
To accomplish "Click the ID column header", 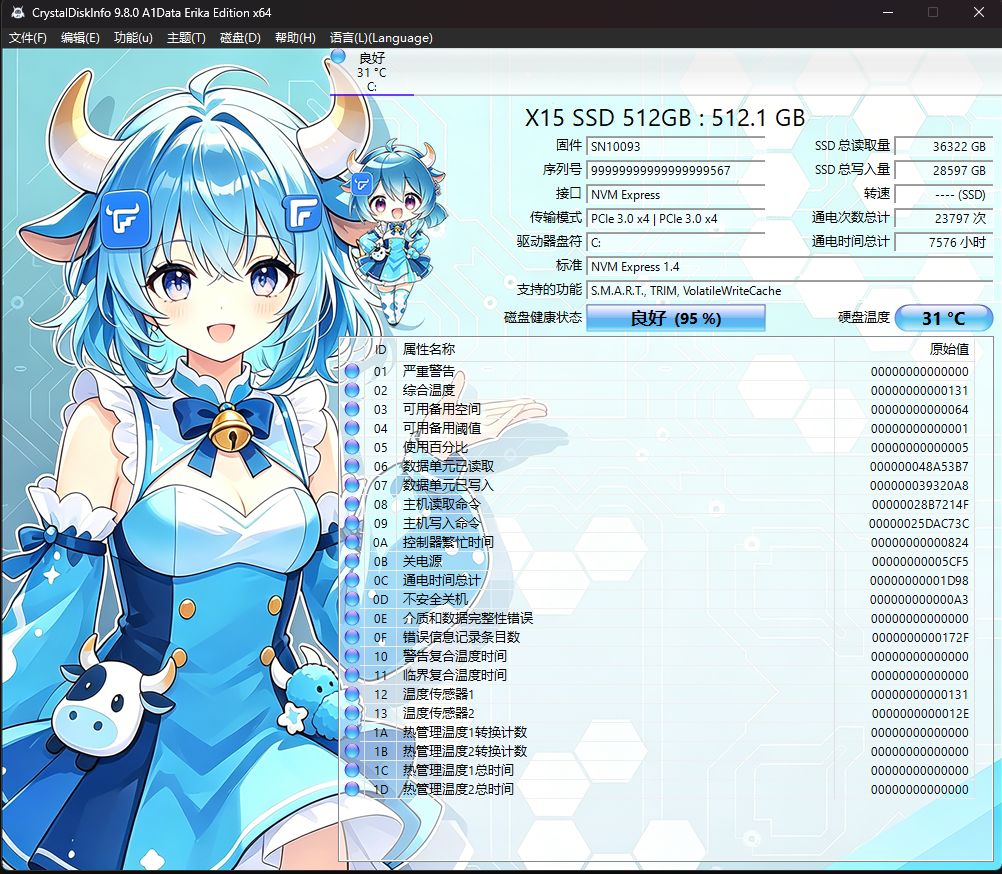I will (x=380, y=349).
